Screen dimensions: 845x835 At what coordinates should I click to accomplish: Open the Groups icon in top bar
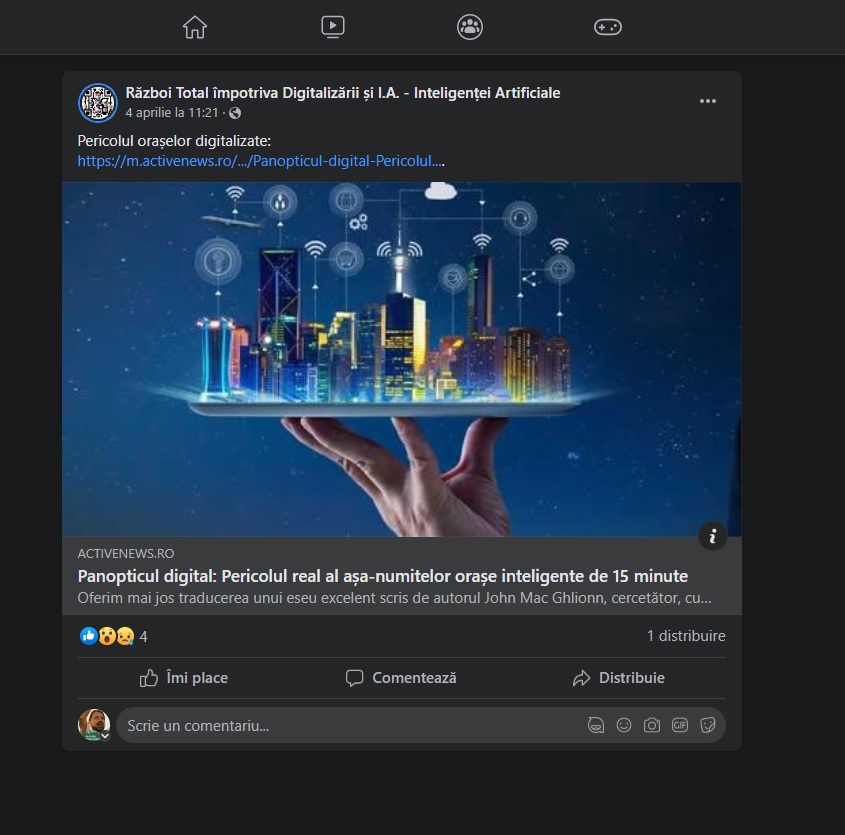click(x=470, y=27)
